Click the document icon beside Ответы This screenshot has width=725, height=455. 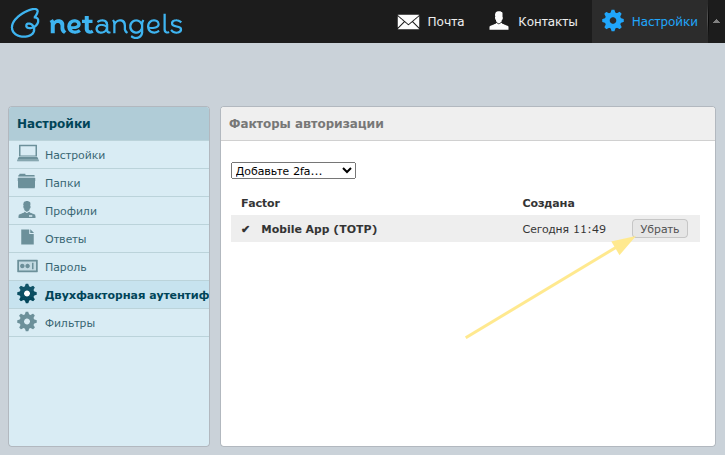28,239
